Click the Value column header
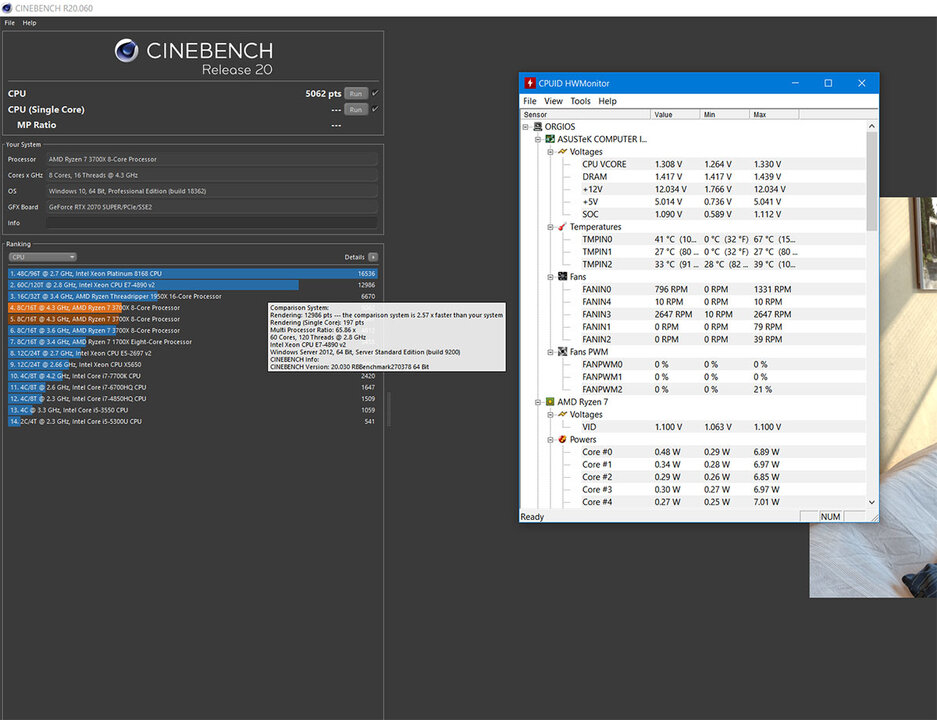Viewport: 937px width, 720px height. pos(675,114)
